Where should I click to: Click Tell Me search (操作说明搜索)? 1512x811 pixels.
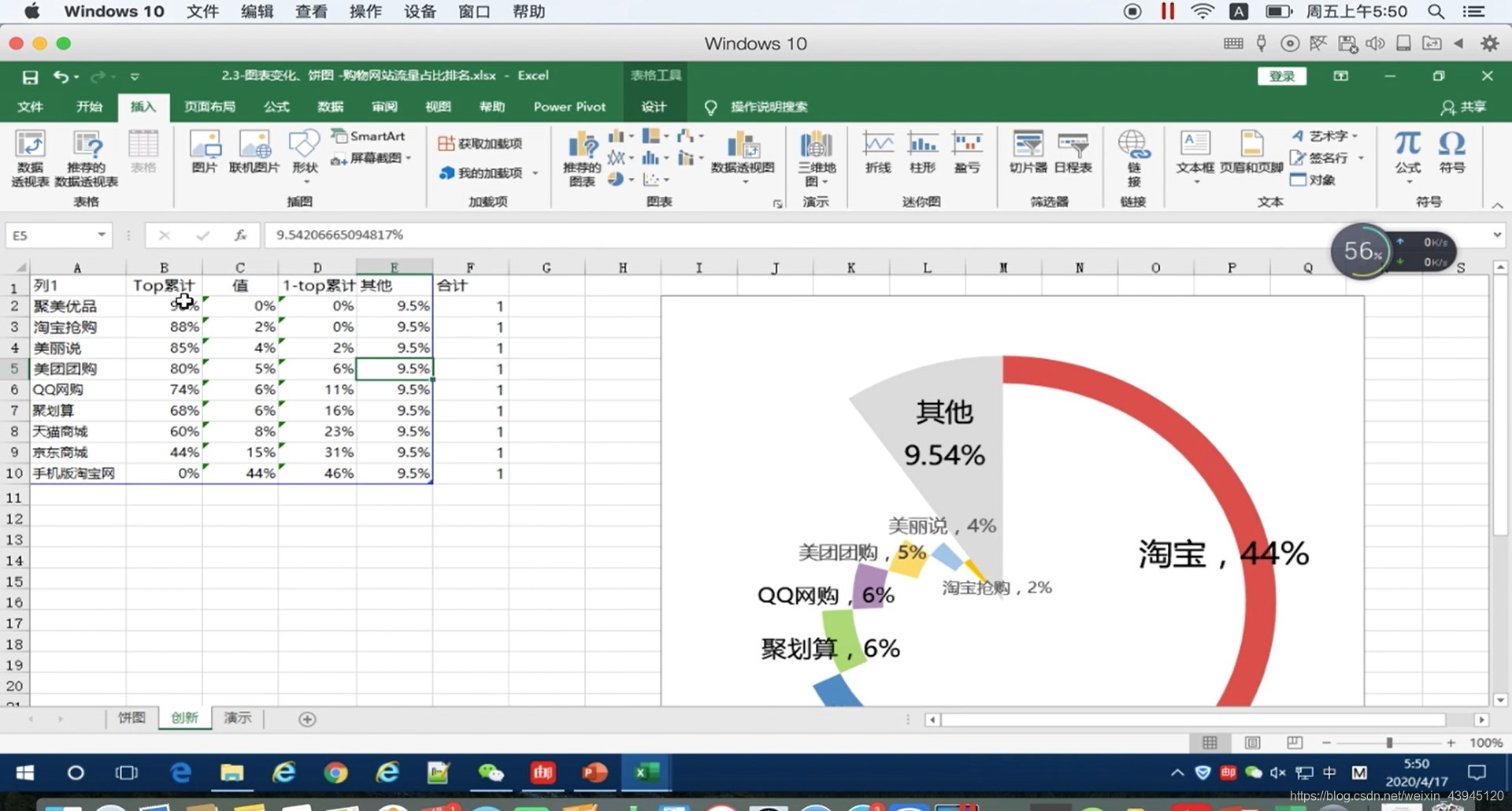(769, 107)
